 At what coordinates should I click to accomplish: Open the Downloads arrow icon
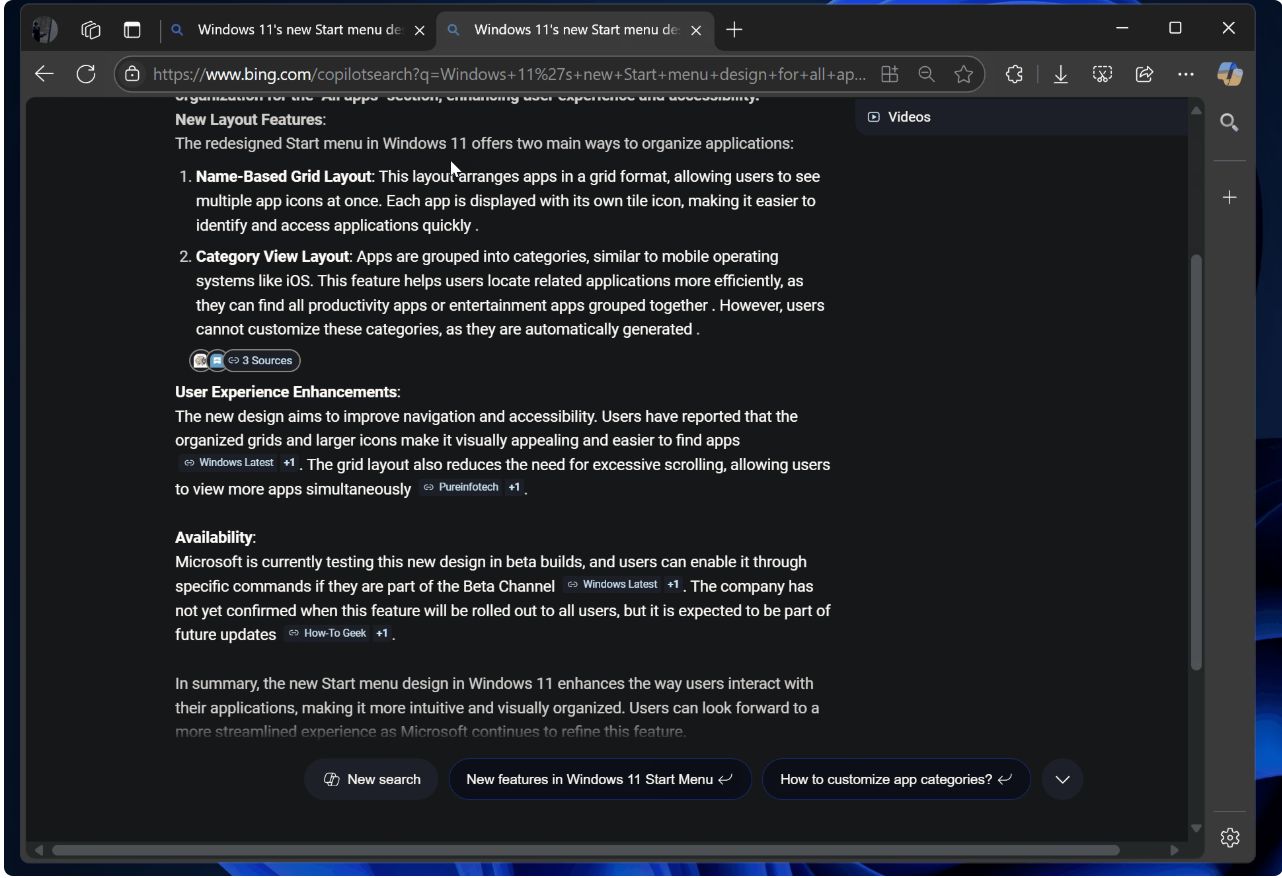point(1061,74)
